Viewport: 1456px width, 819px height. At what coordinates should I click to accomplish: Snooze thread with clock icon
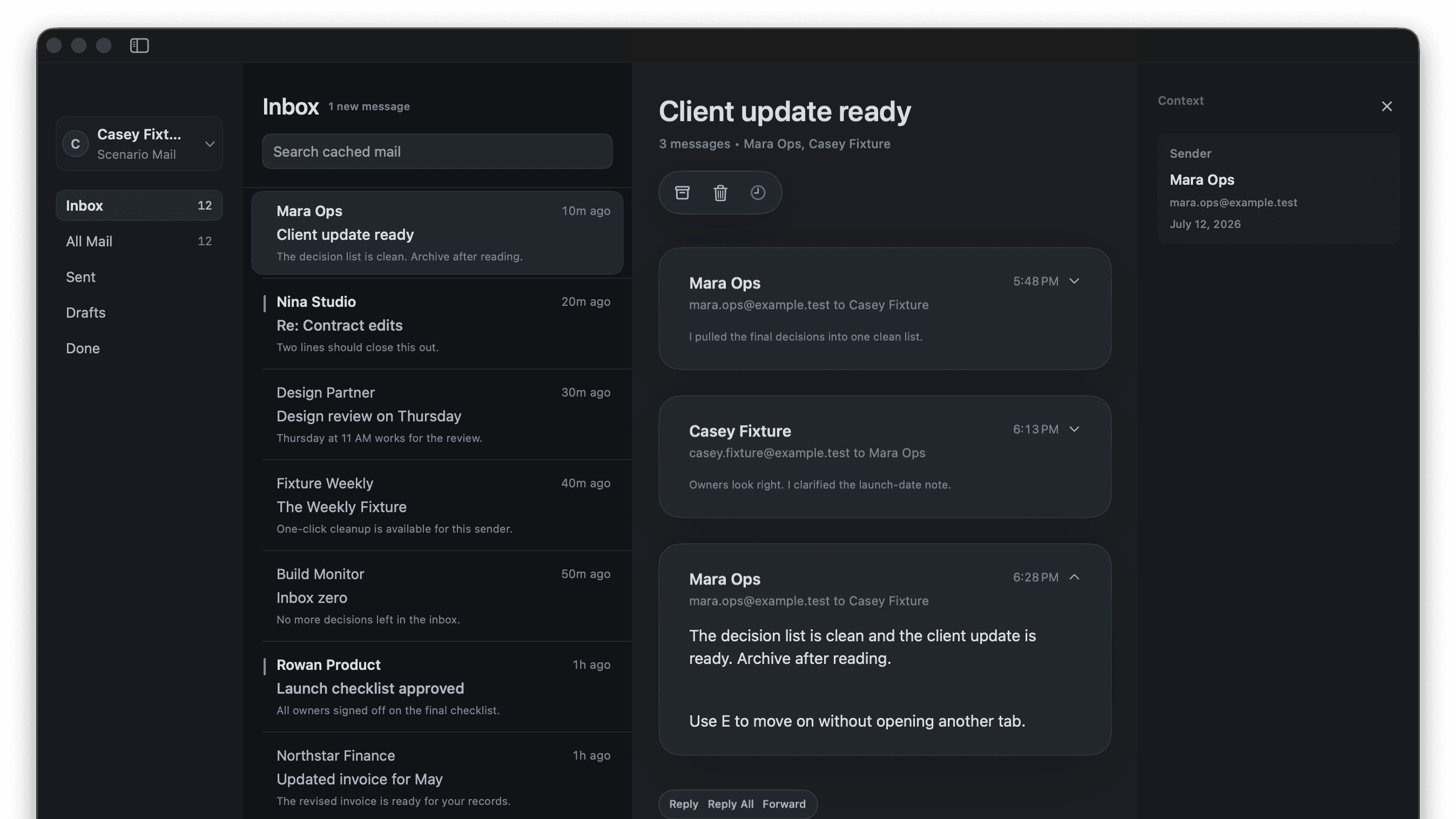758,193
